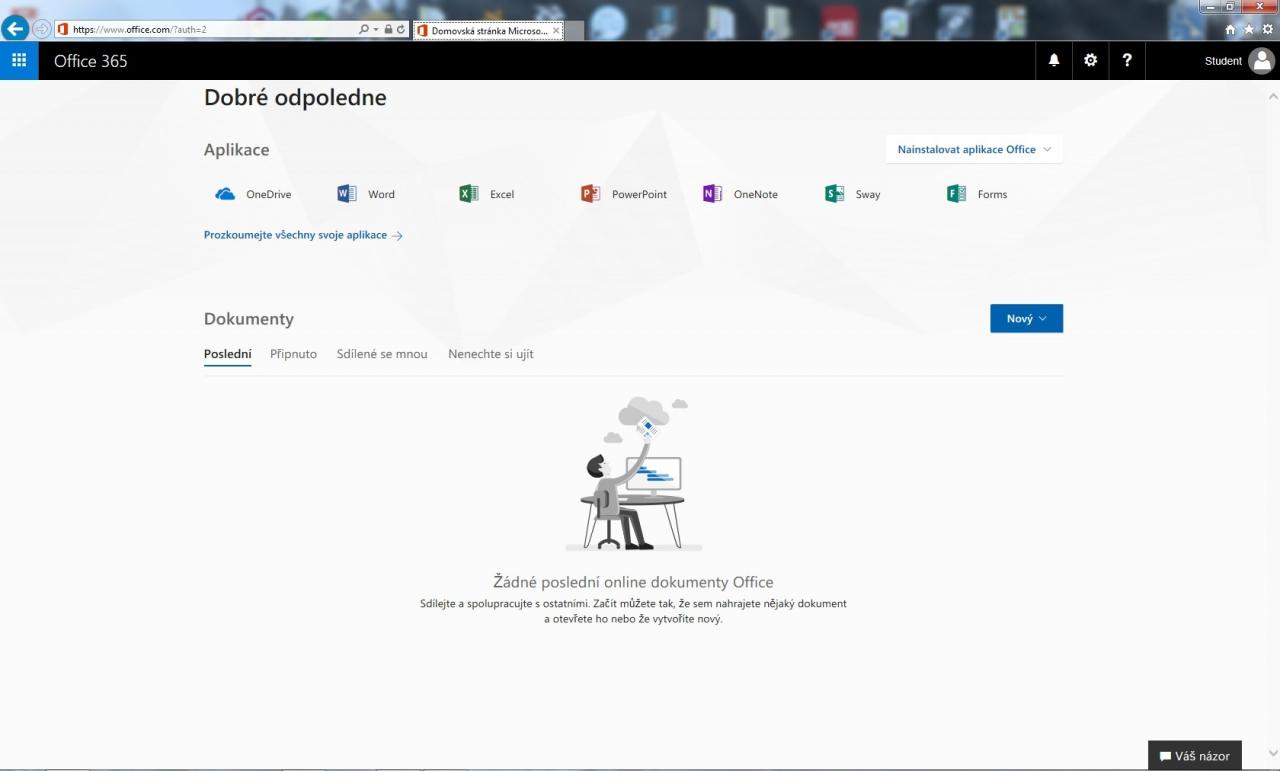Show notifications via the bell icon
1280x771 pixels.
(1053, 60)
